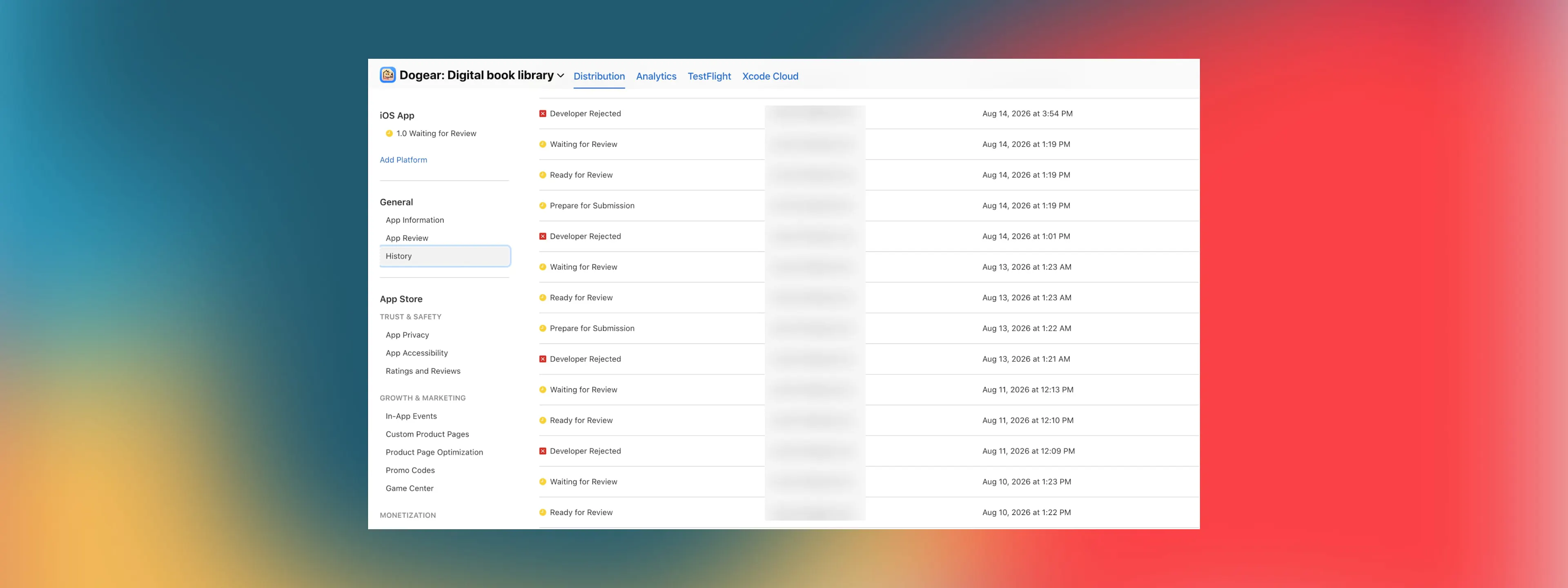This screenshot has height=588, width=1568.
Task: Click the Dogear app icon in the header
Action: [x=388, y=75]
